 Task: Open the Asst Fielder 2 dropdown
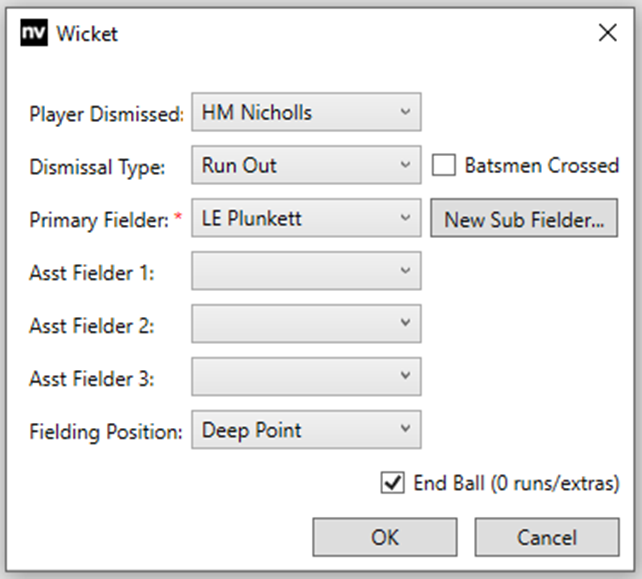click(x=405, y=324)
